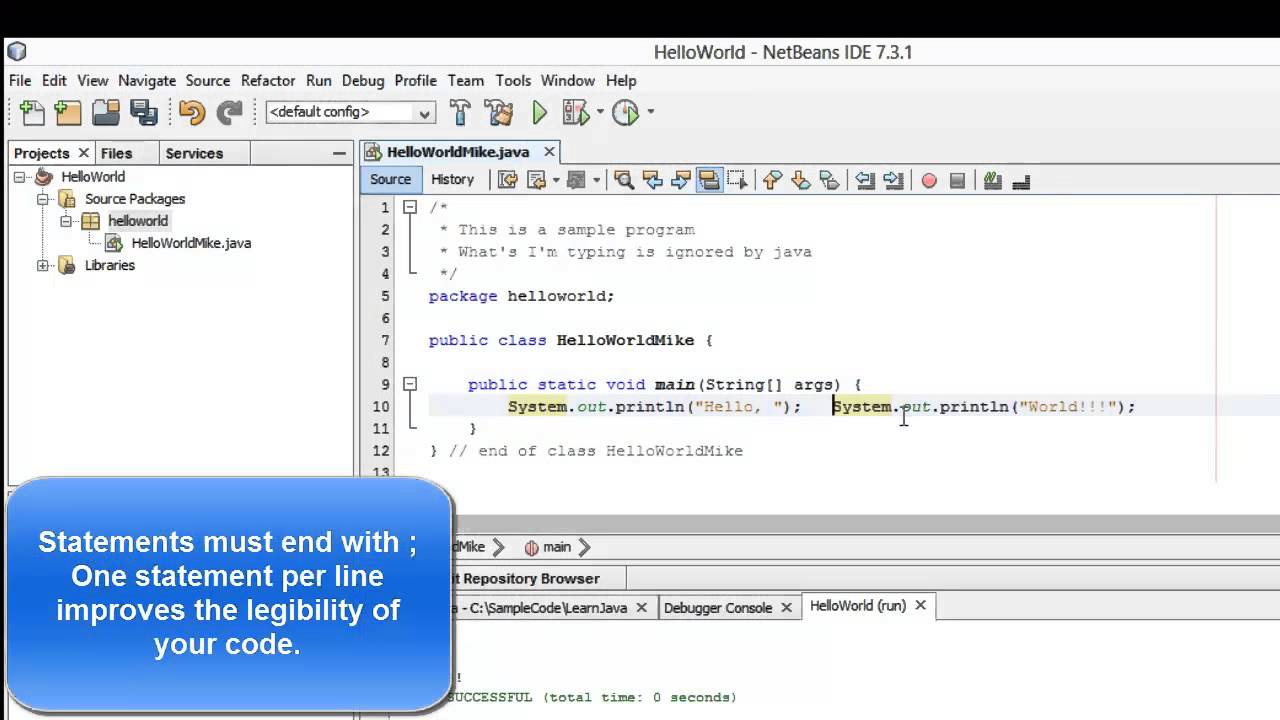Collapse the HelloWorld project tree node

click(20, 177)
